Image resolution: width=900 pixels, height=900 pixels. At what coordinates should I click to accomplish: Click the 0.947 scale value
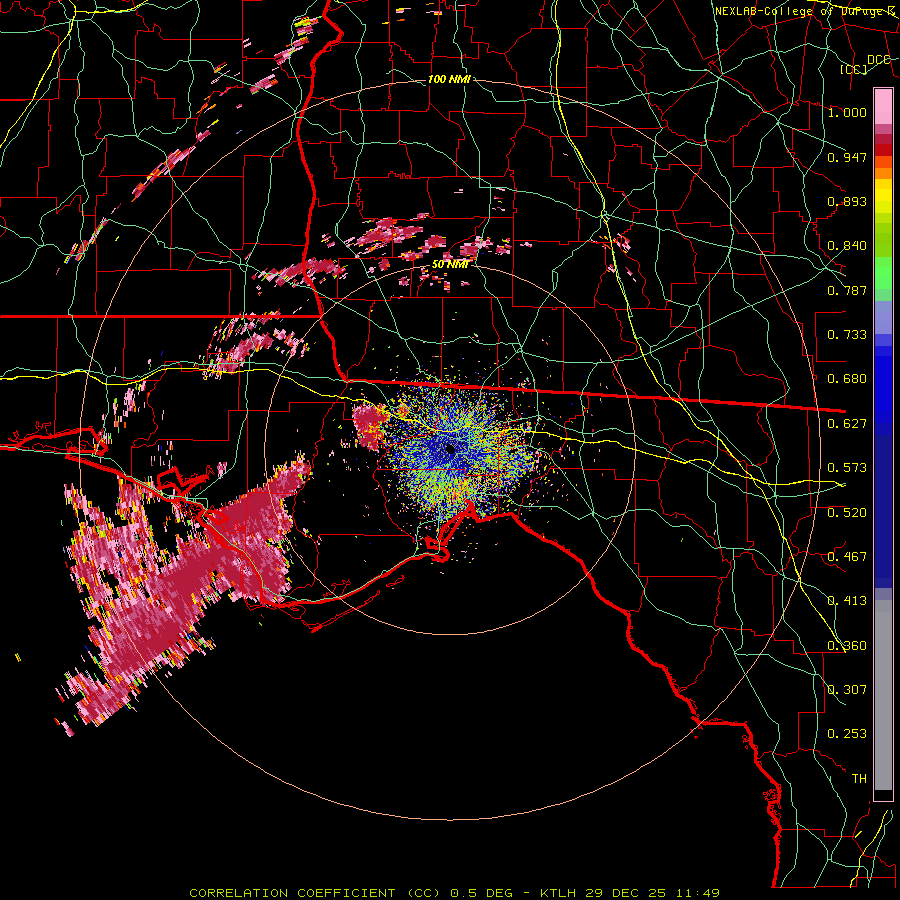point(847,157)
